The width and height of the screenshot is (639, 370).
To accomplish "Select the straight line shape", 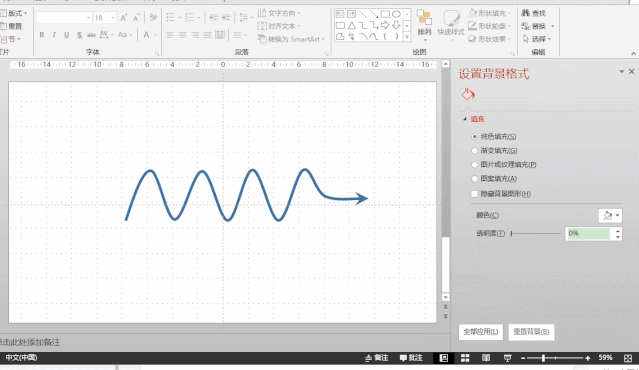I will (x=363, y=14).
